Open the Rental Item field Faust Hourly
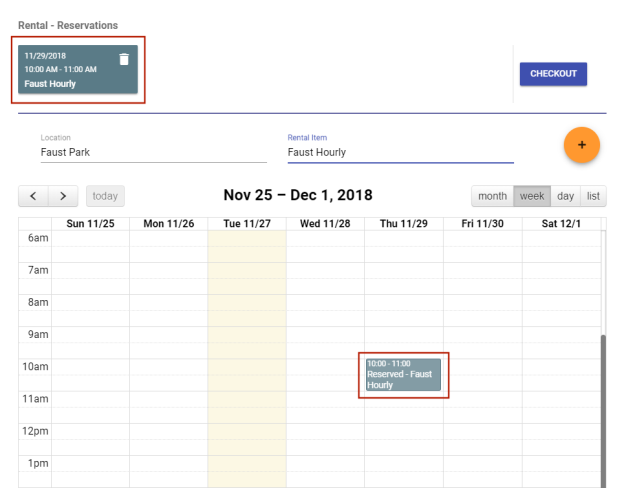The image size is (624, 488). tap(400, 152)
